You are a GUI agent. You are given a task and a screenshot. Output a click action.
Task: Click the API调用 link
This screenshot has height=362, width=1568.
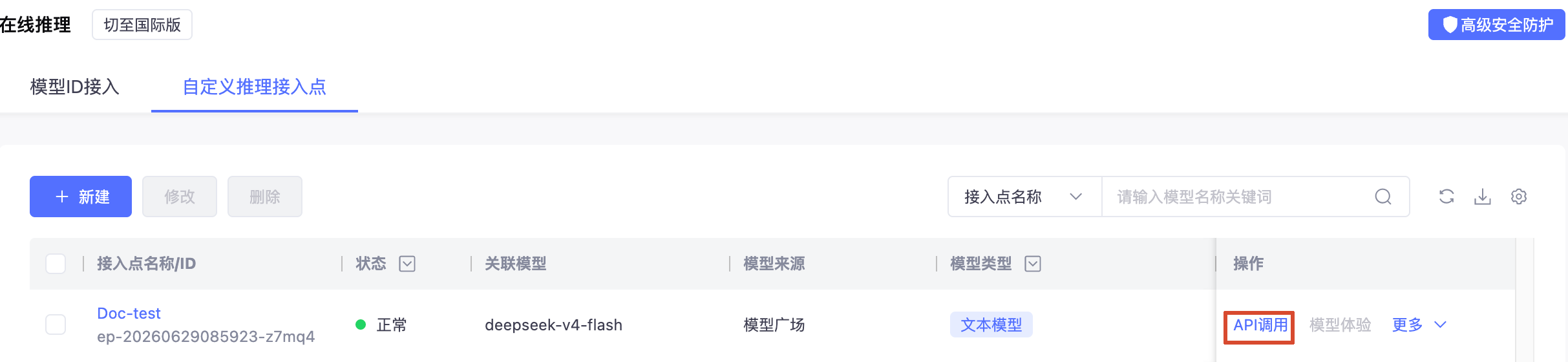1260,325
